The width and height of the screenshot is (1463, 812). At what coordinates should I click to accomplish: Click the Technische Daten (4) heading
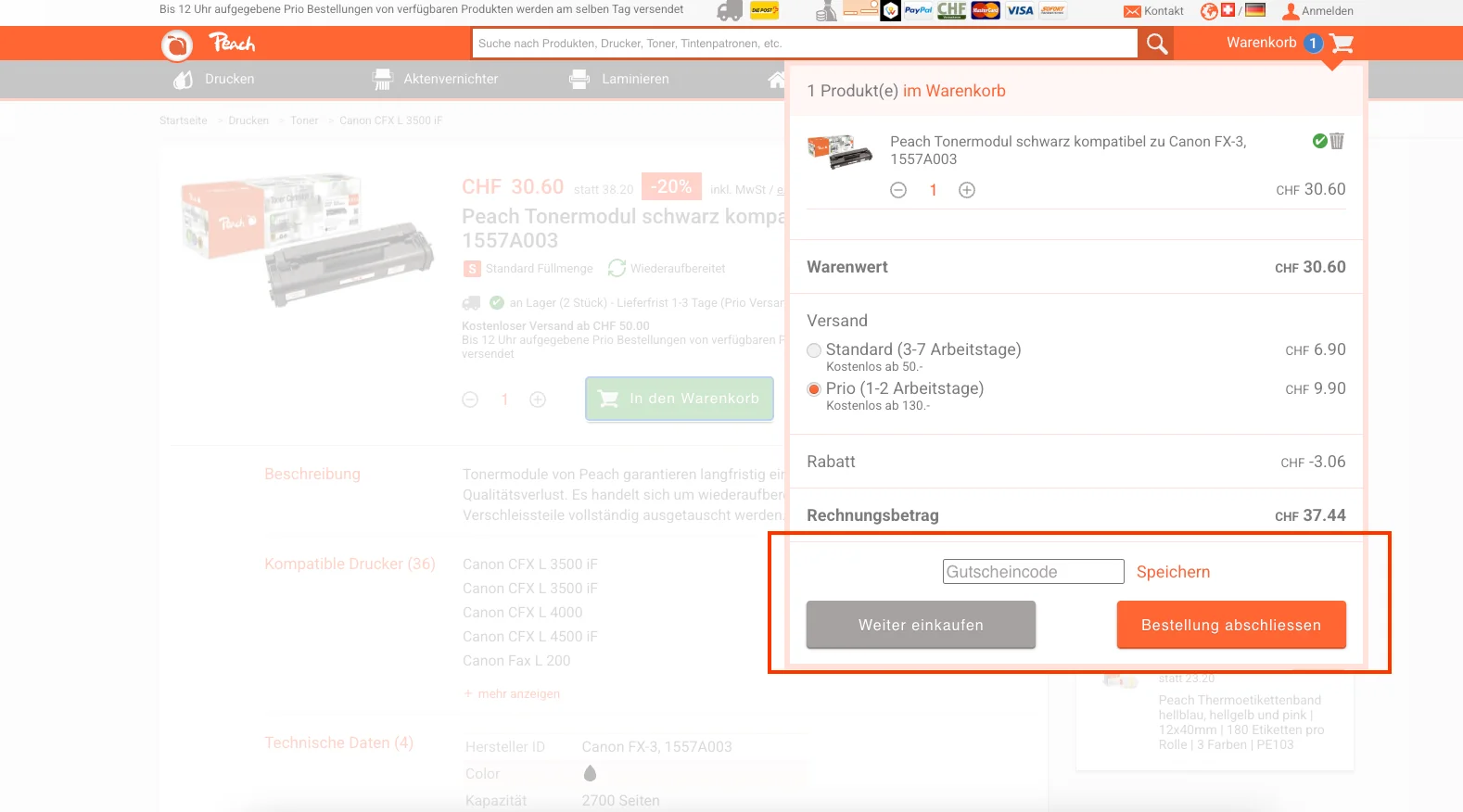click(x=338, y=742)
